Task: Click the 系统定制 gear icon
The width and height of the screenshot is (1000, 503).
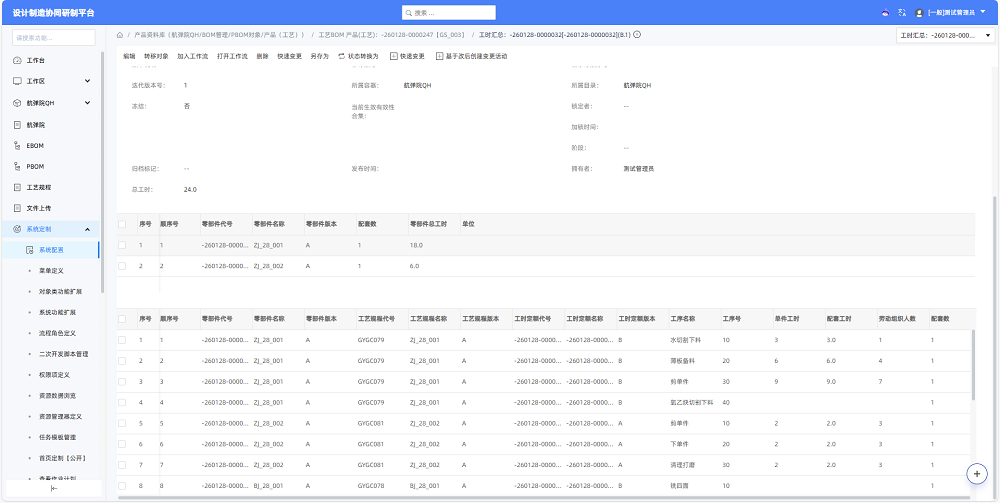Action: point(18,229)
